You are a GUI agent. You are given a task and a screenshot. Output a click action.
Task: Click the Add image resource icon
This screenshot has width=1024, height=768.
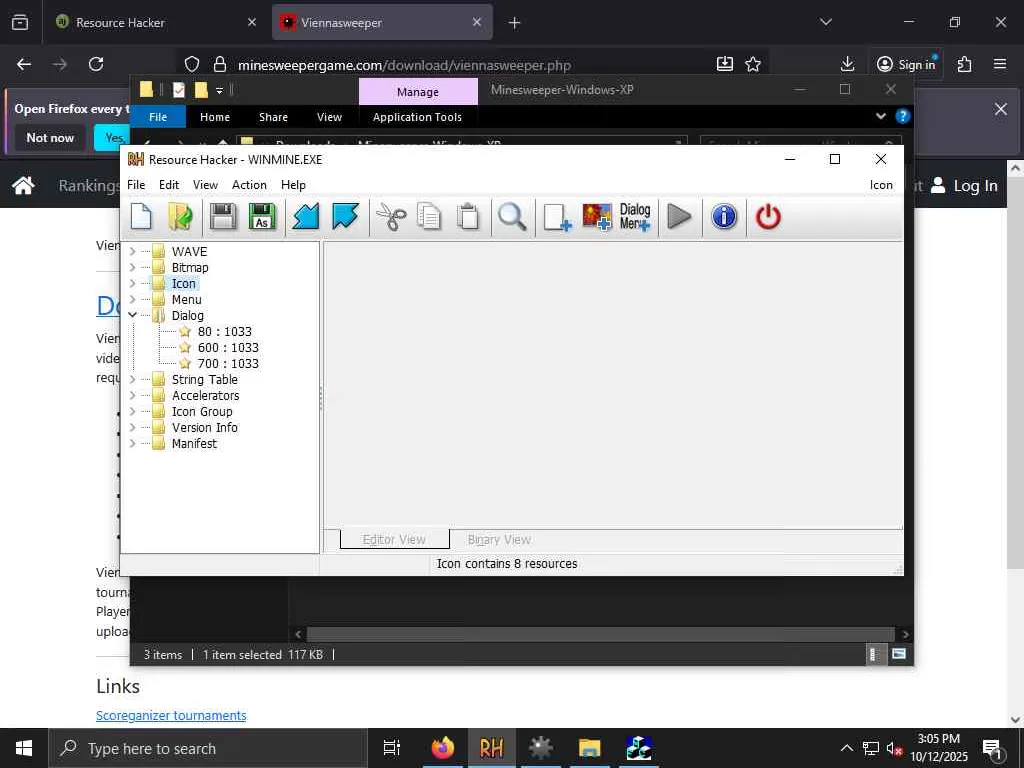pos(597,217)
